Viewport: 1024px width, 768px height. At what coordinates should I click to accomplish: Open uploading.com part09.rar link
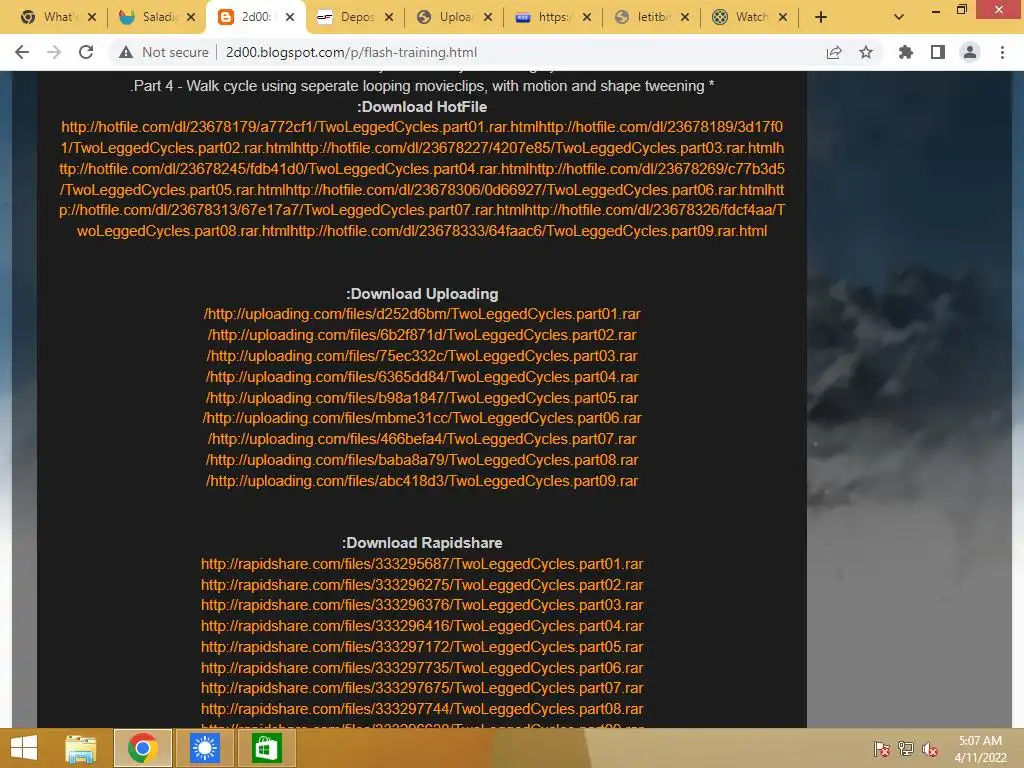coord(422,481)
